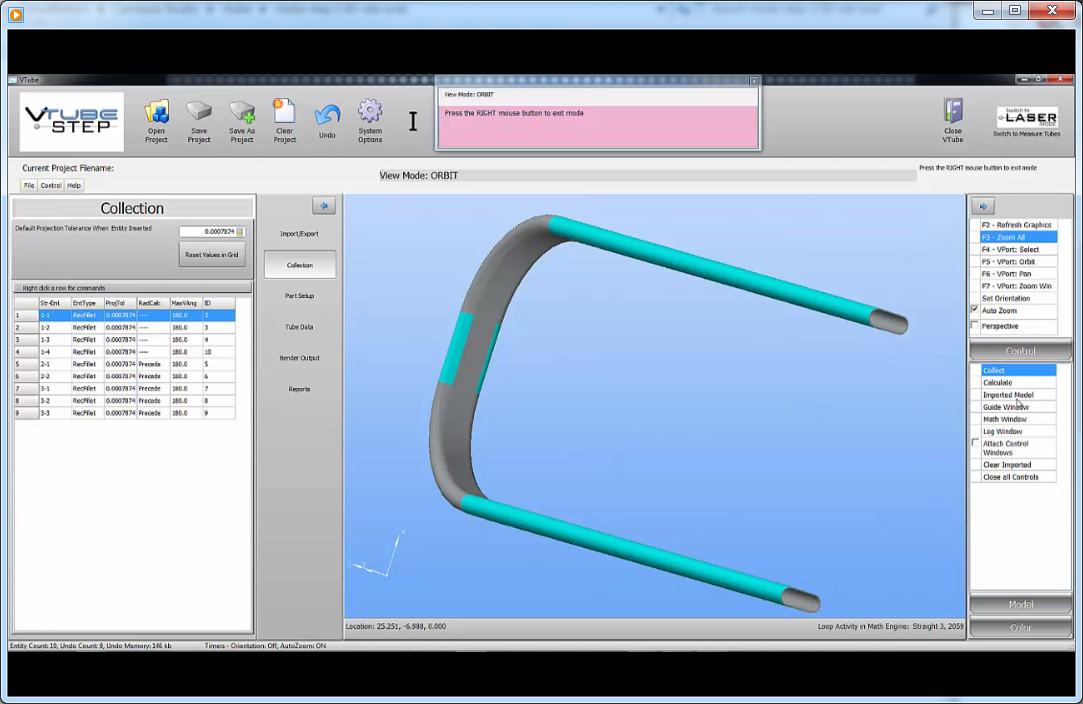Screen dimensions: 1083x704
Task: Click Reset Values in Grid button
Action: [212, 254]
